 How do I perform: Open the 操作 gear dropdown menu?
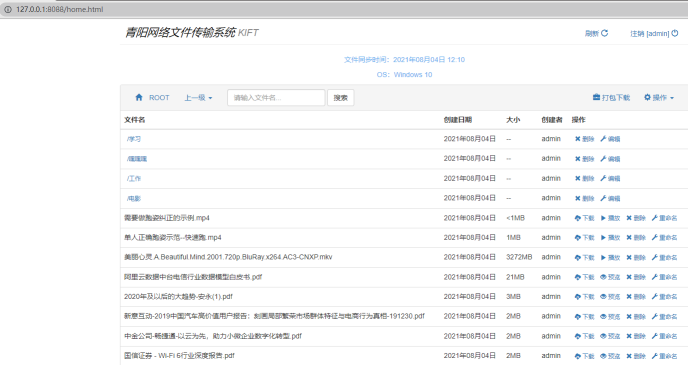[x=659, y=97]
